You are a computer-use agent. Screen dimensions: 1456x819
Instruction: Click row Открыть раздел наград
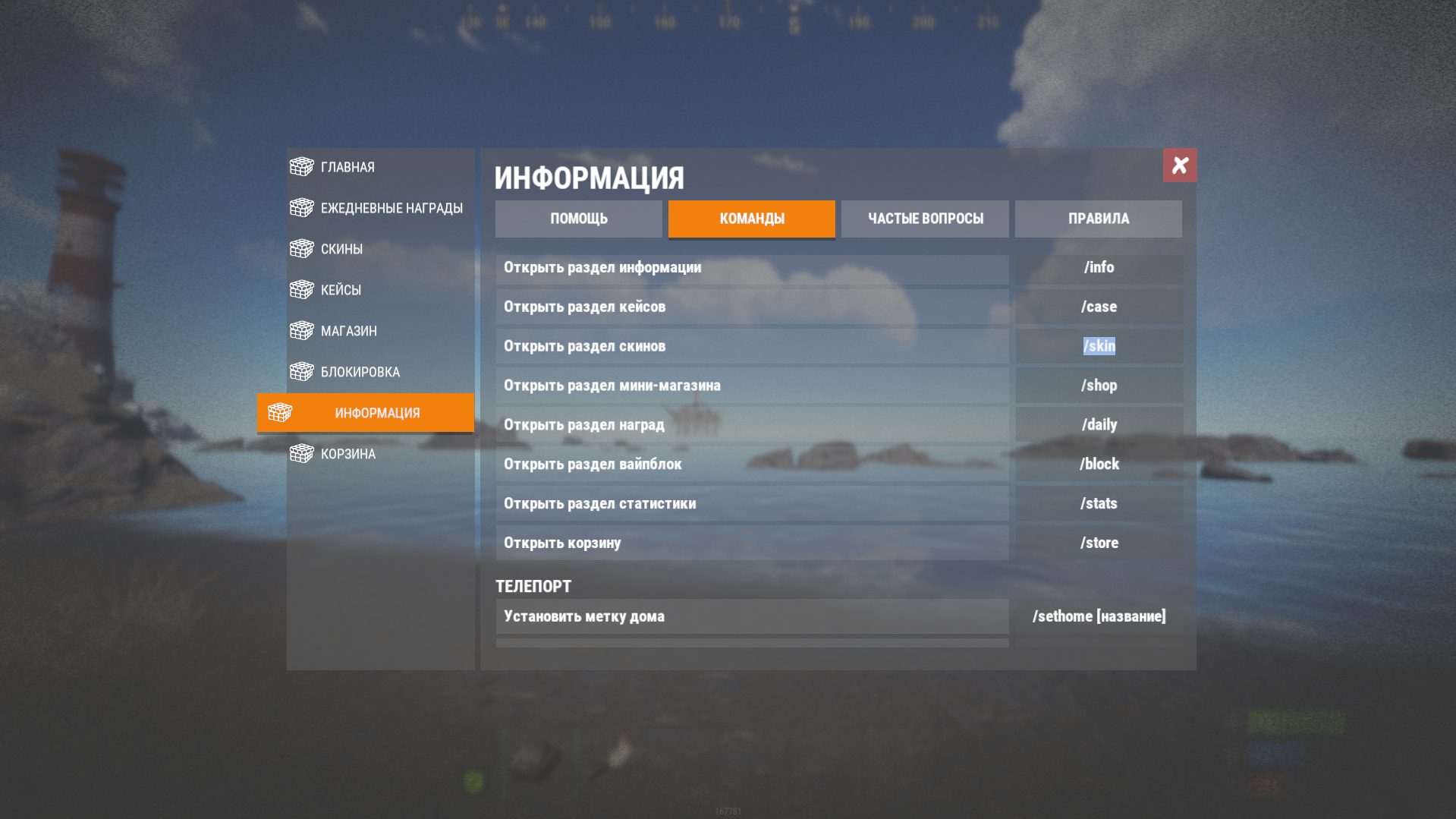pos(752,426)
